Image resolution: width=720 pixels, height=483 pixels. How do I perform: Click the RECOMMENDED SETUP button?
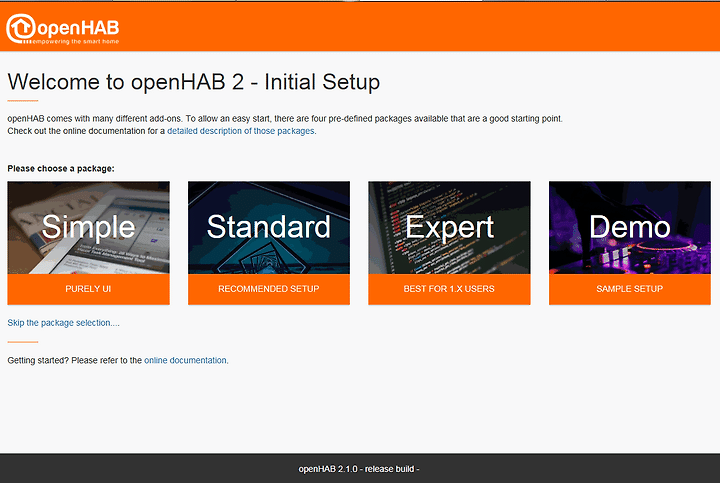tap(269, 289)
